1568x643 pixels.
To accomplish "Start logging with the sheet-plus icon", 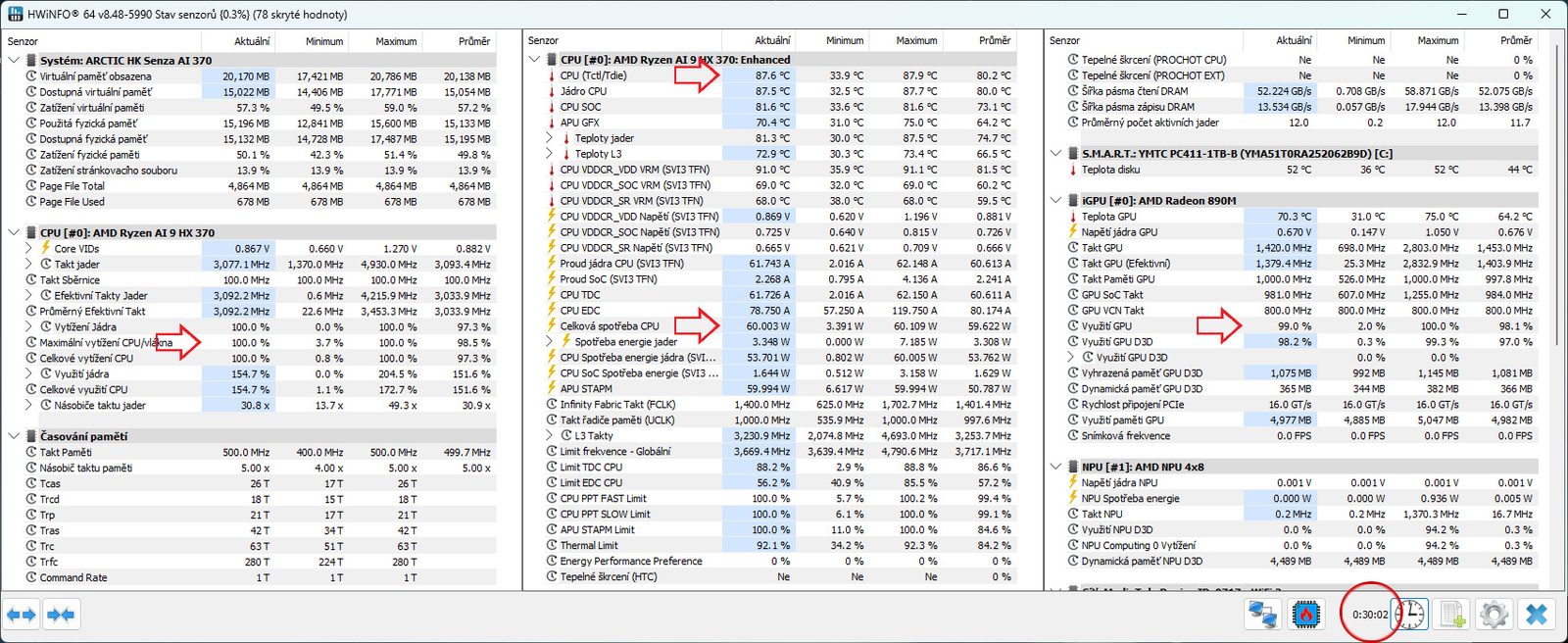I will [x=1452, y=615].
